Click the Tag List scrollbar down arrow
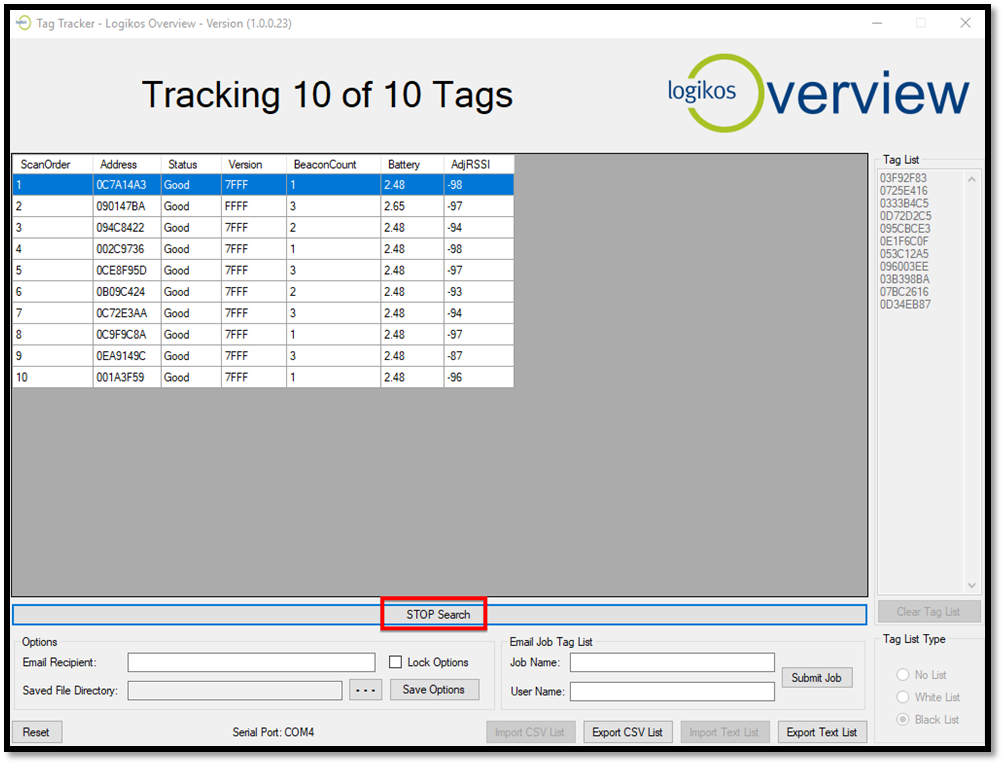 972,586
